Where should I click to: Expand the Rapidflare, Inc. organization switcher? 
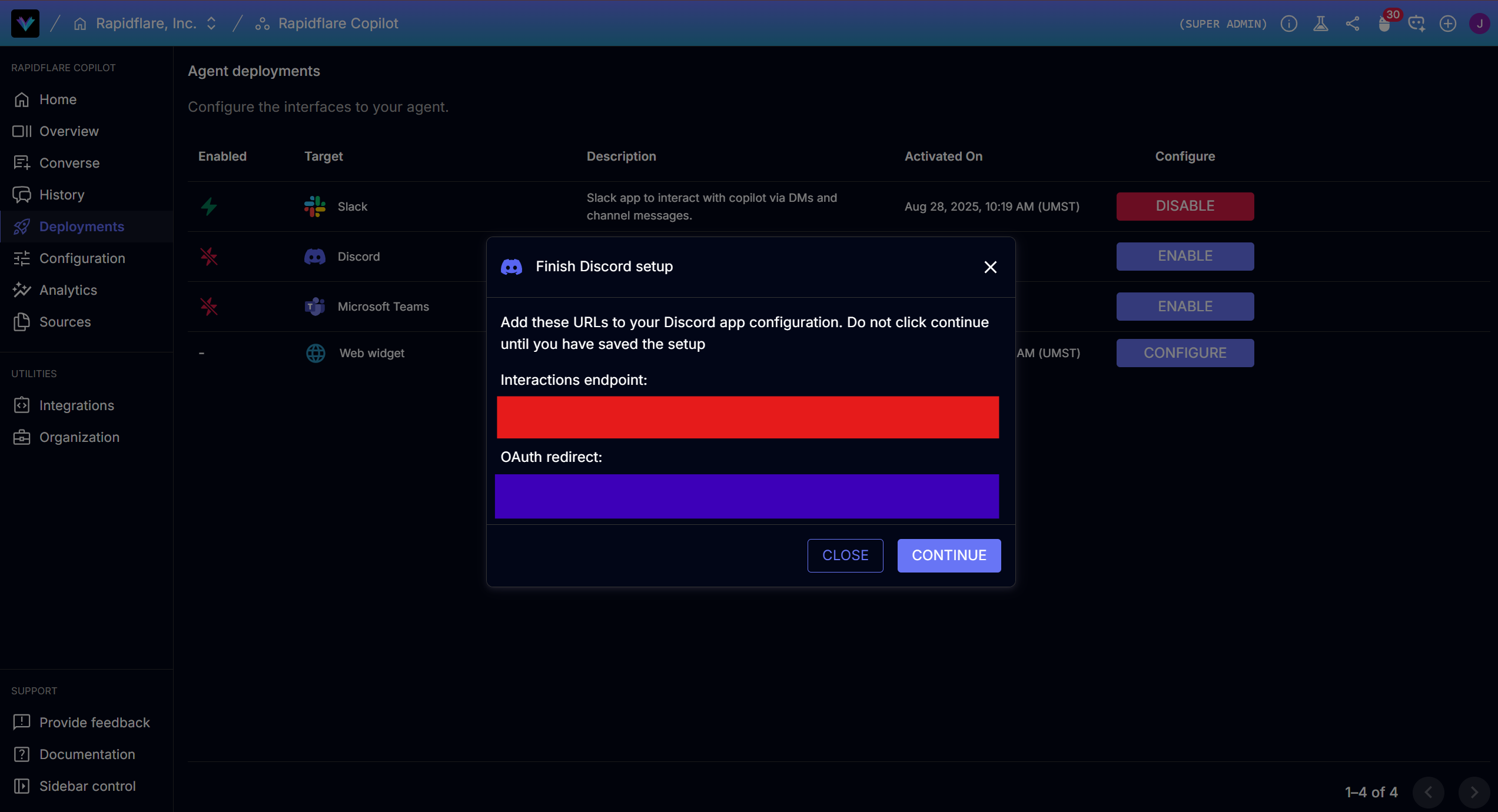click(x=211, y=24)
